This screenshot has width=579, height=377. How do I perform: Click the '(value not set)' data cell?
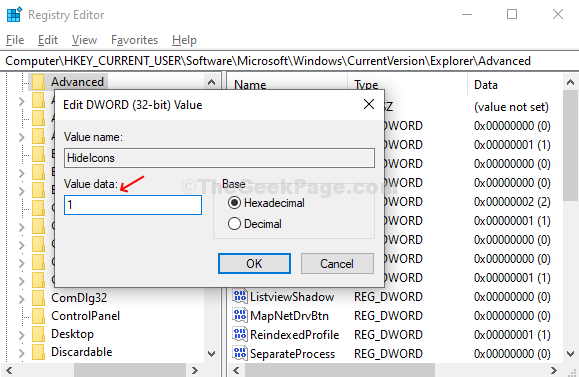click(x=511, y=107)
